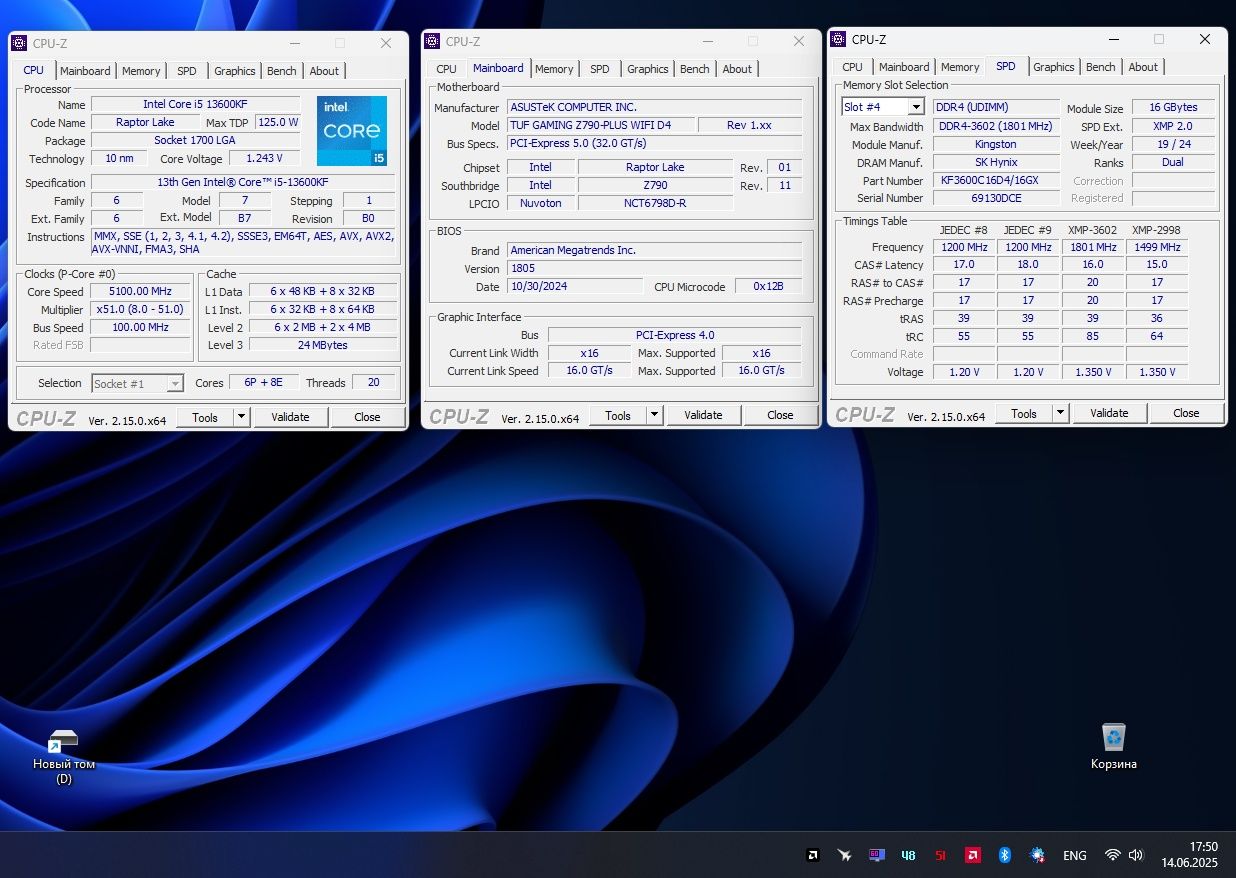
Task: Select the multiplier value x51.0 (8.0 - 51.0)
Action: click(x=141, y=310)
